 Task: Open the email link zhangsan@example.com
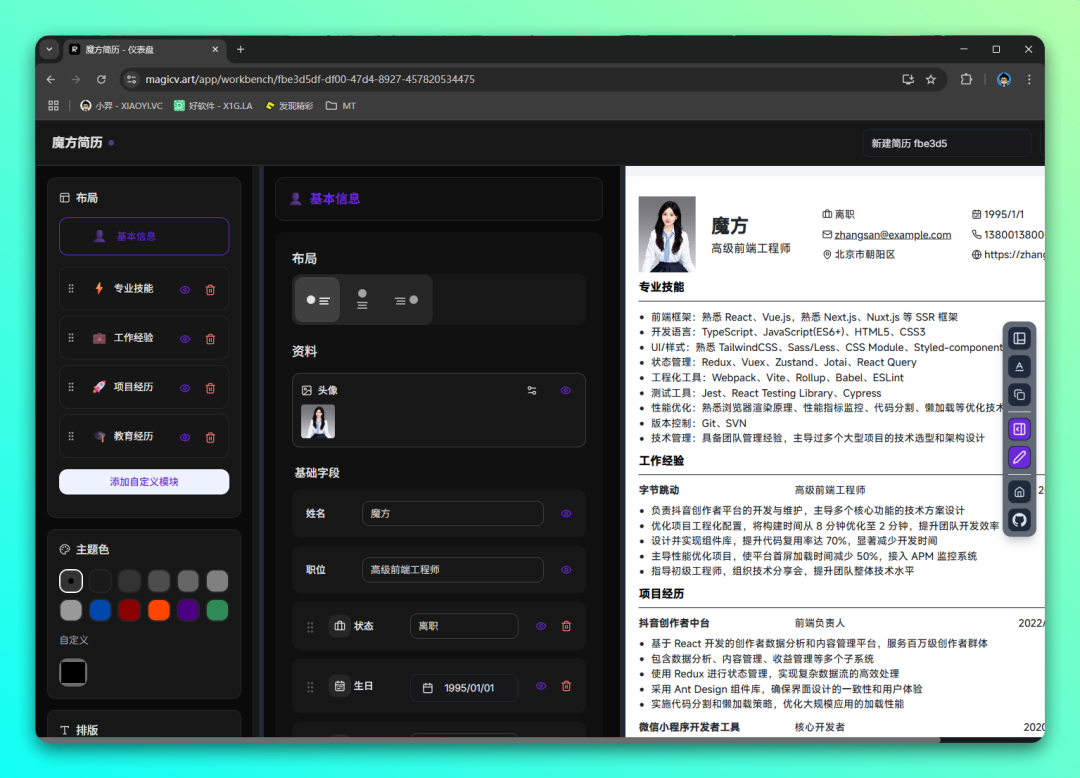[x=893, y=235]
